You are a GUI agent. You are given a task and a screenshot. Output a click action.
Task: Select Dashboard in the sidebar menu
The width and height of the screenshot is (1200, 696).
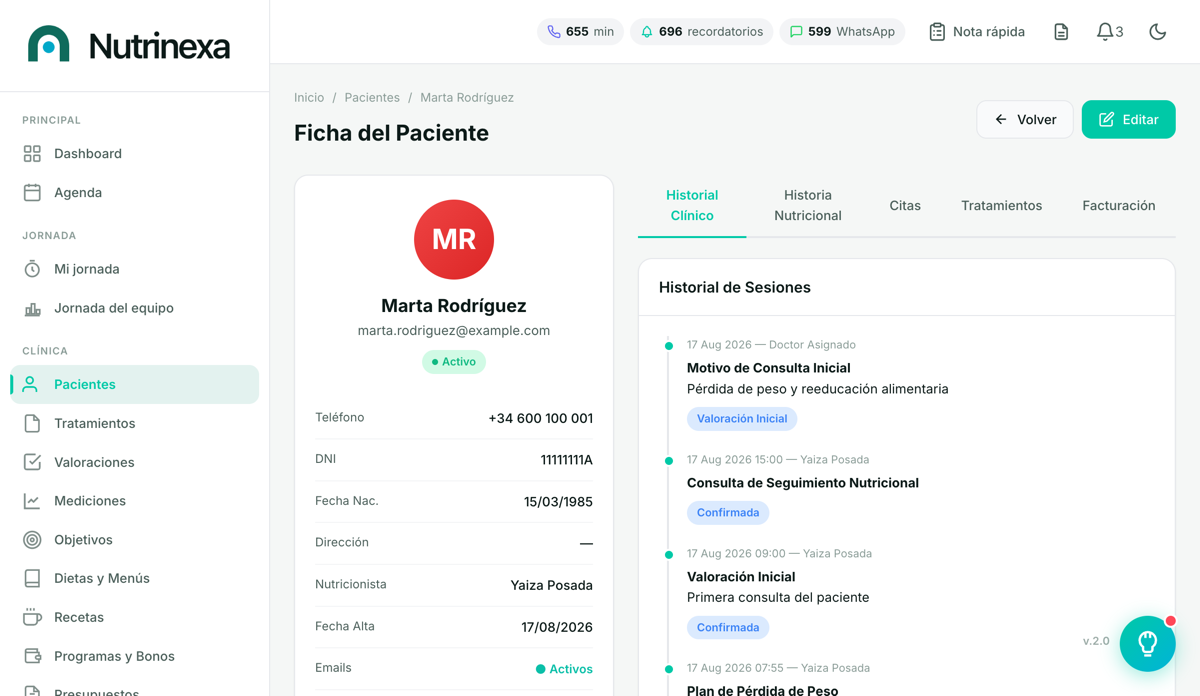pyautogui.click(x=135, y=154)
